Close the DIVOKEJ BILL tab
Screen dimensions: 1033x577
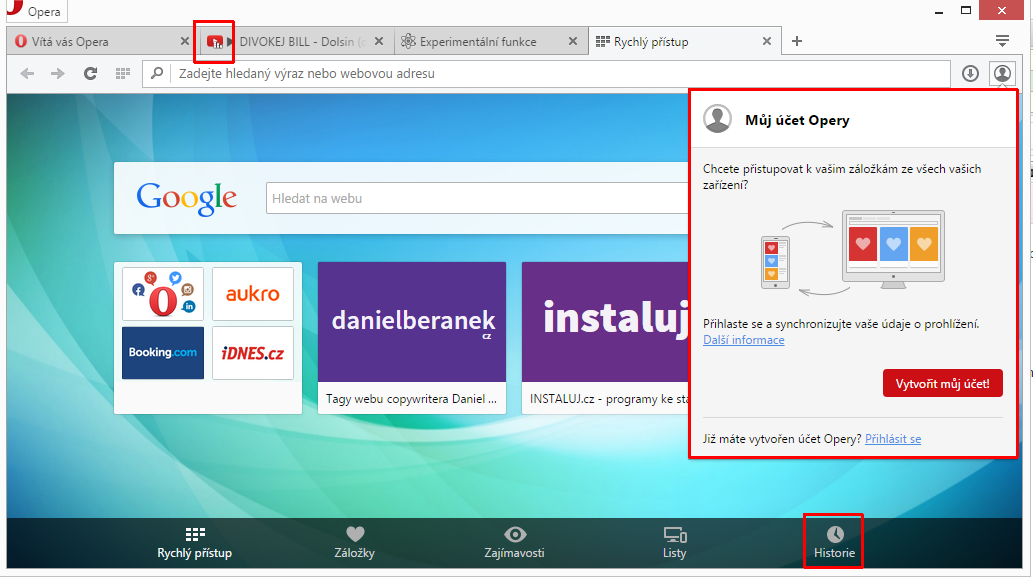pyautogui.click(x=379, y=41)
